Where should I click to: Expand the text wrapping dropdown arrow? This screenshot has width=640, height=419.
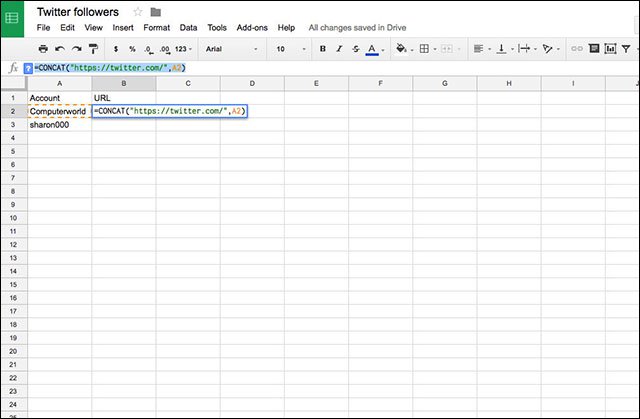click(535, 49)
